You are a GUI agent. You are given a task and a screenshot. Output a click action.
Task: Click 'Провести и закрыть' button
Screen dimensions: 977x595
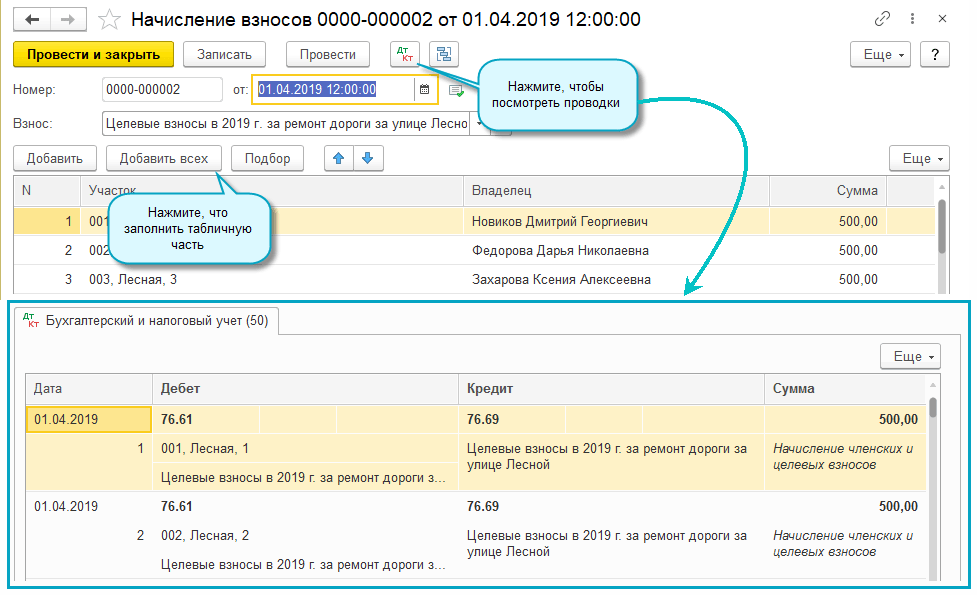(94, 54)
